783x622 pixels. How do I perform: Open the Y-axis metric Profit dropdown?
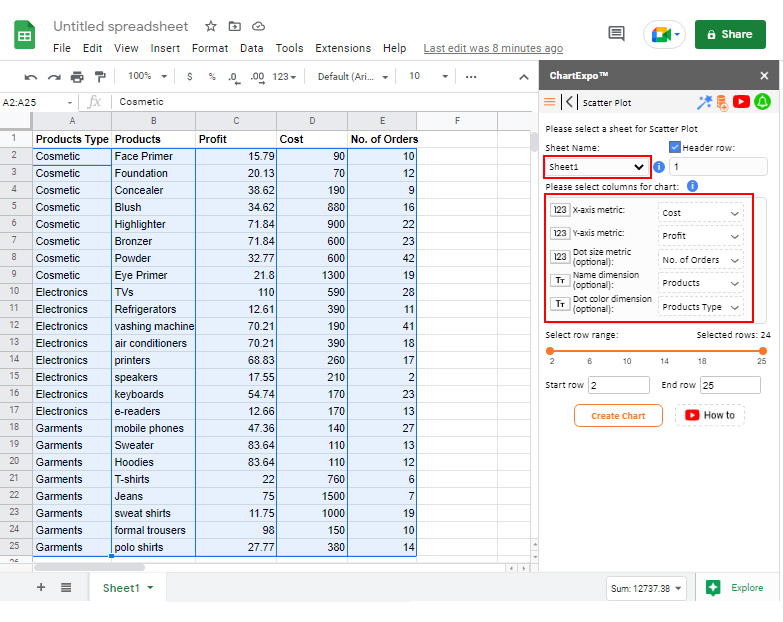[x=700, y=236]
